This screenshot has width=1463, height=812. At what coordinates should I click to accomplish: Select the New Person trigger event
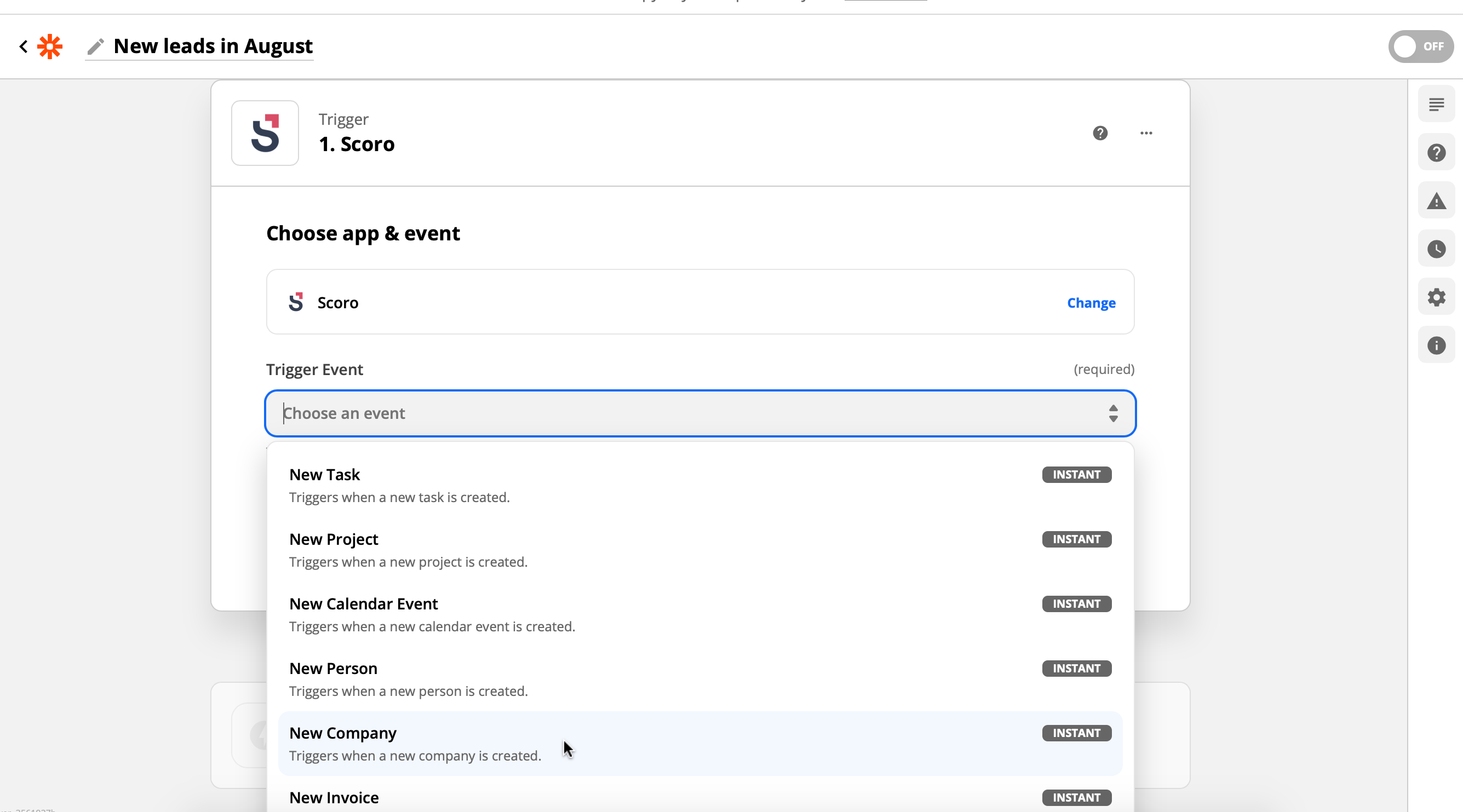tap(699, 679)
